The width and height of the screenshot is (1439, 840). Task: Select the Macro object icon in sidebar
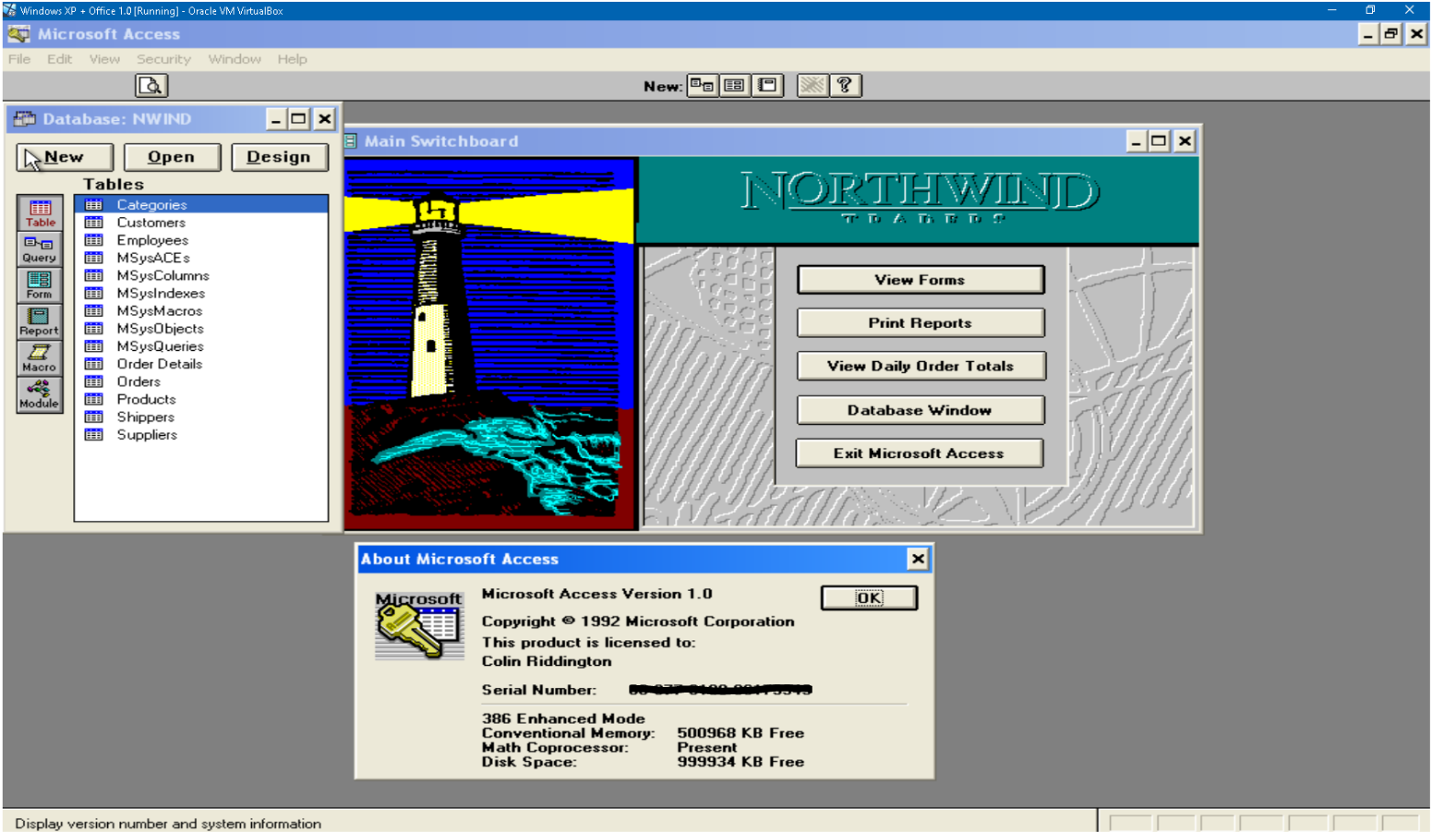pos(39,357)
